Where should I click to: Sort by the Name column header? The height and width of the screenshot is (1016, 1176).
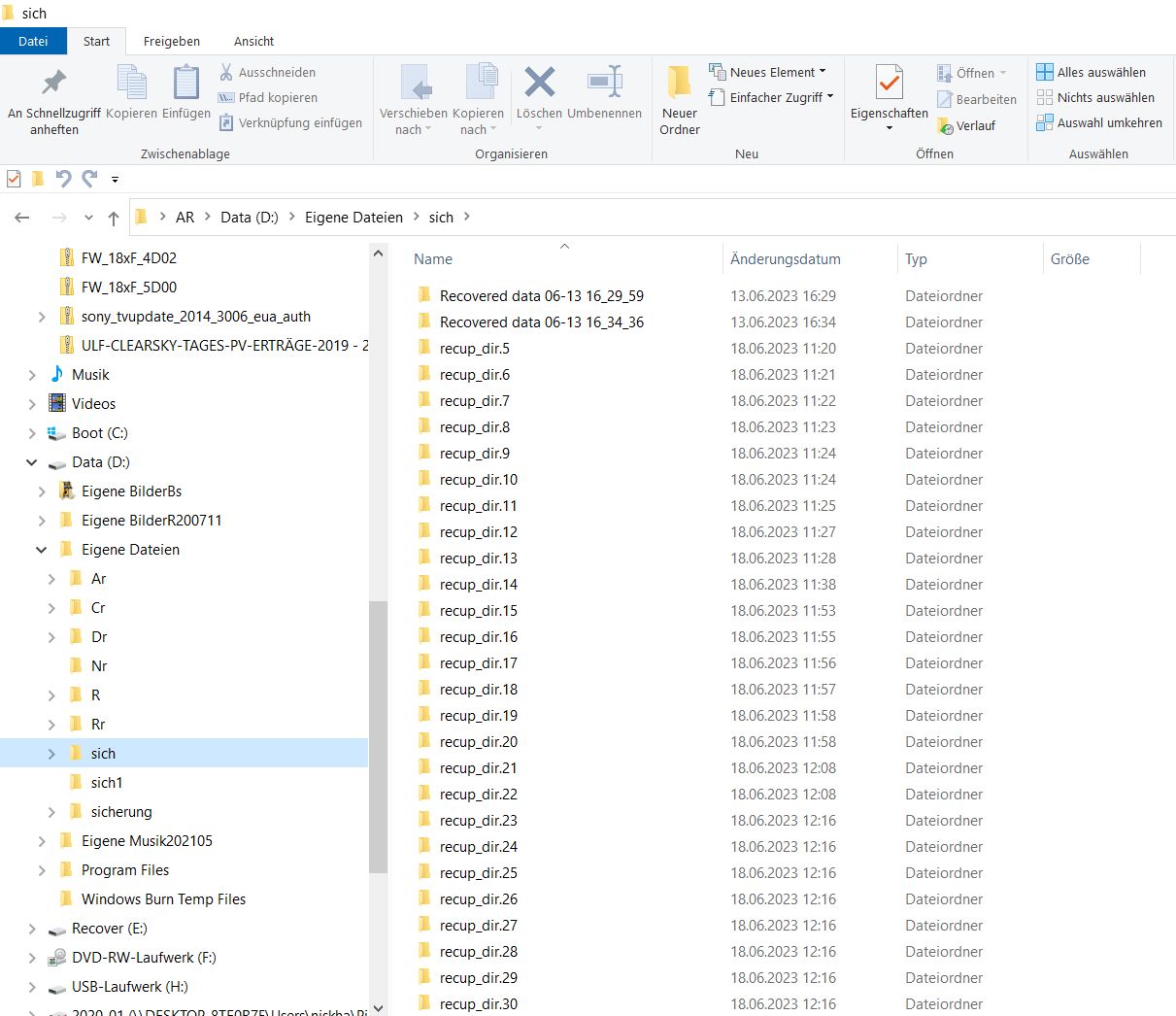tap(433, 259)
